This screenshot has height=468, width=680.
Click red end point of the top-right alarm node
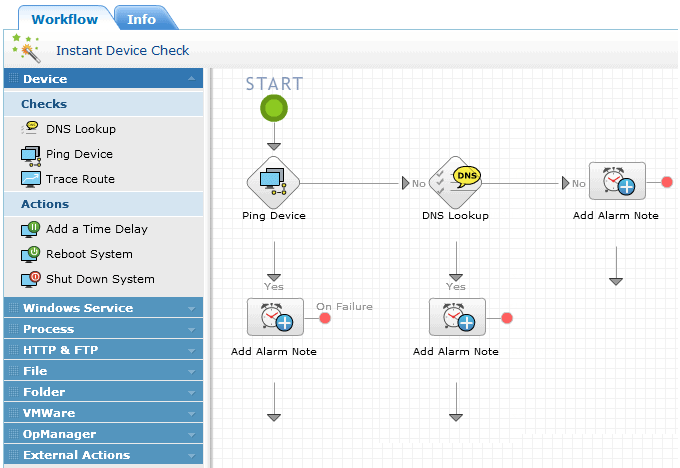click(667, 182)
